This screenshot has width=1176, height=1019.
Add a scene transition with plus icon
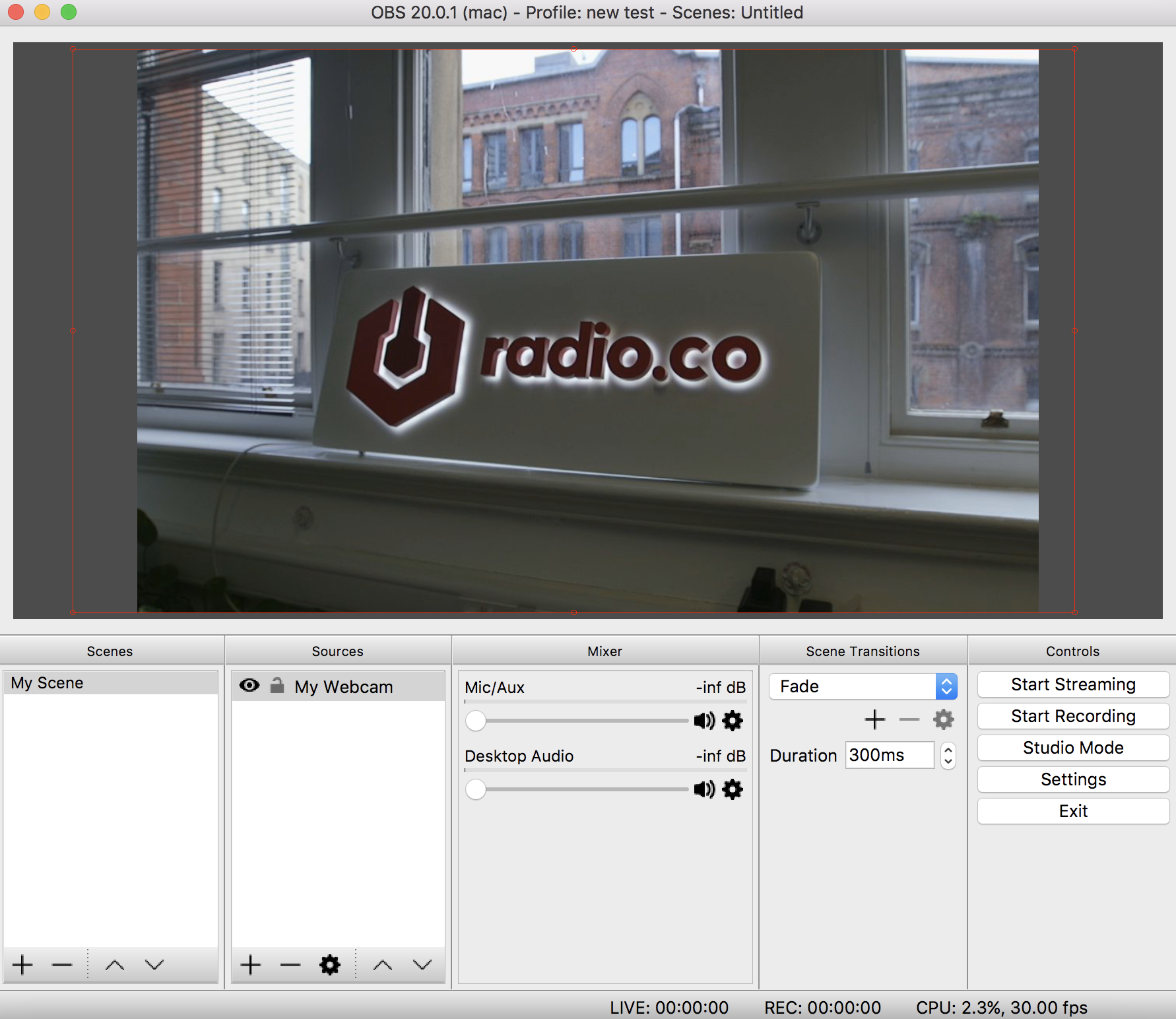[875, 719]
